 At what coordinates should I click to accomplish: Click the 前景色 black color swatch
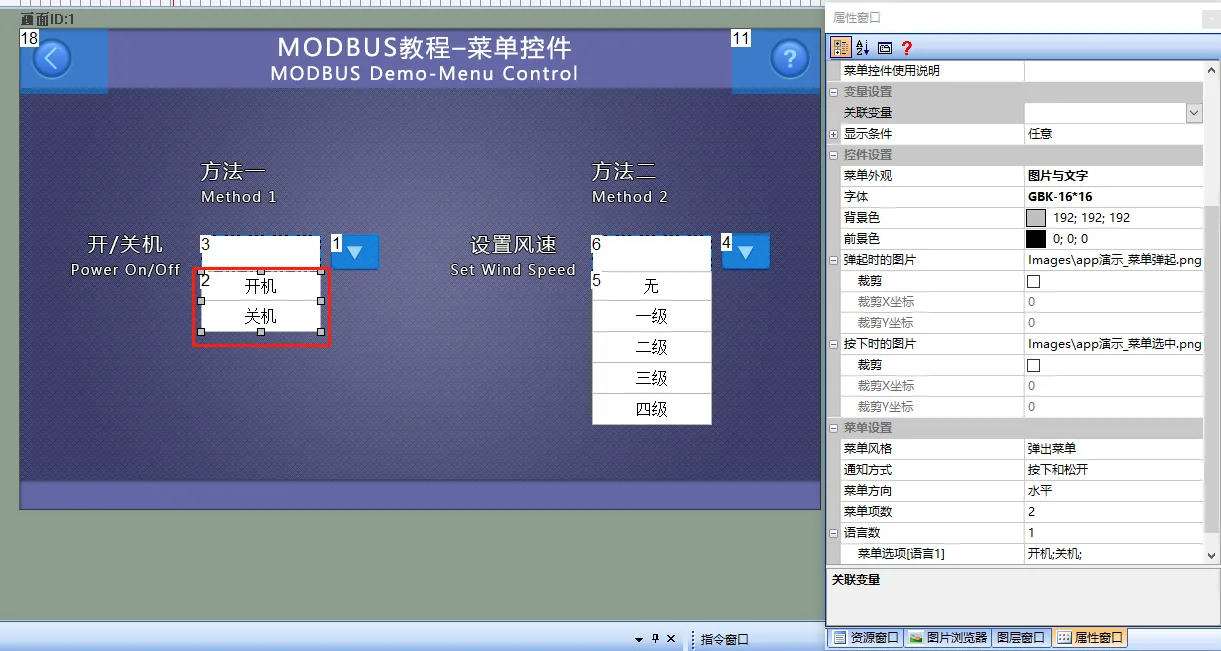click(1036, 239)
